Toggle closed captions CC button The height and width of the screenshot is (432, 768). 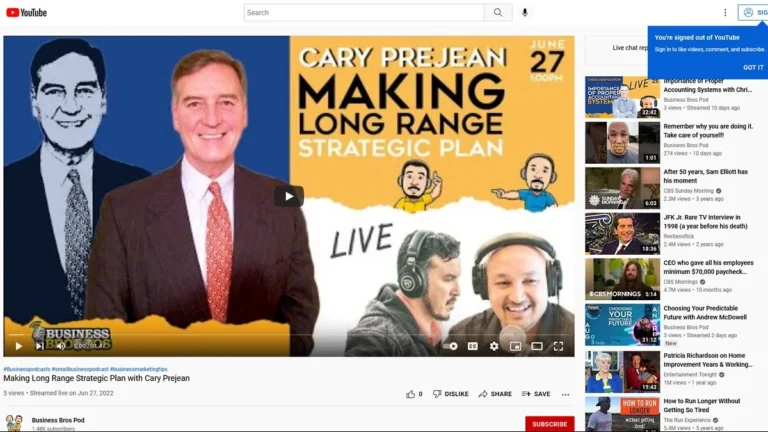tap(473, 346)
